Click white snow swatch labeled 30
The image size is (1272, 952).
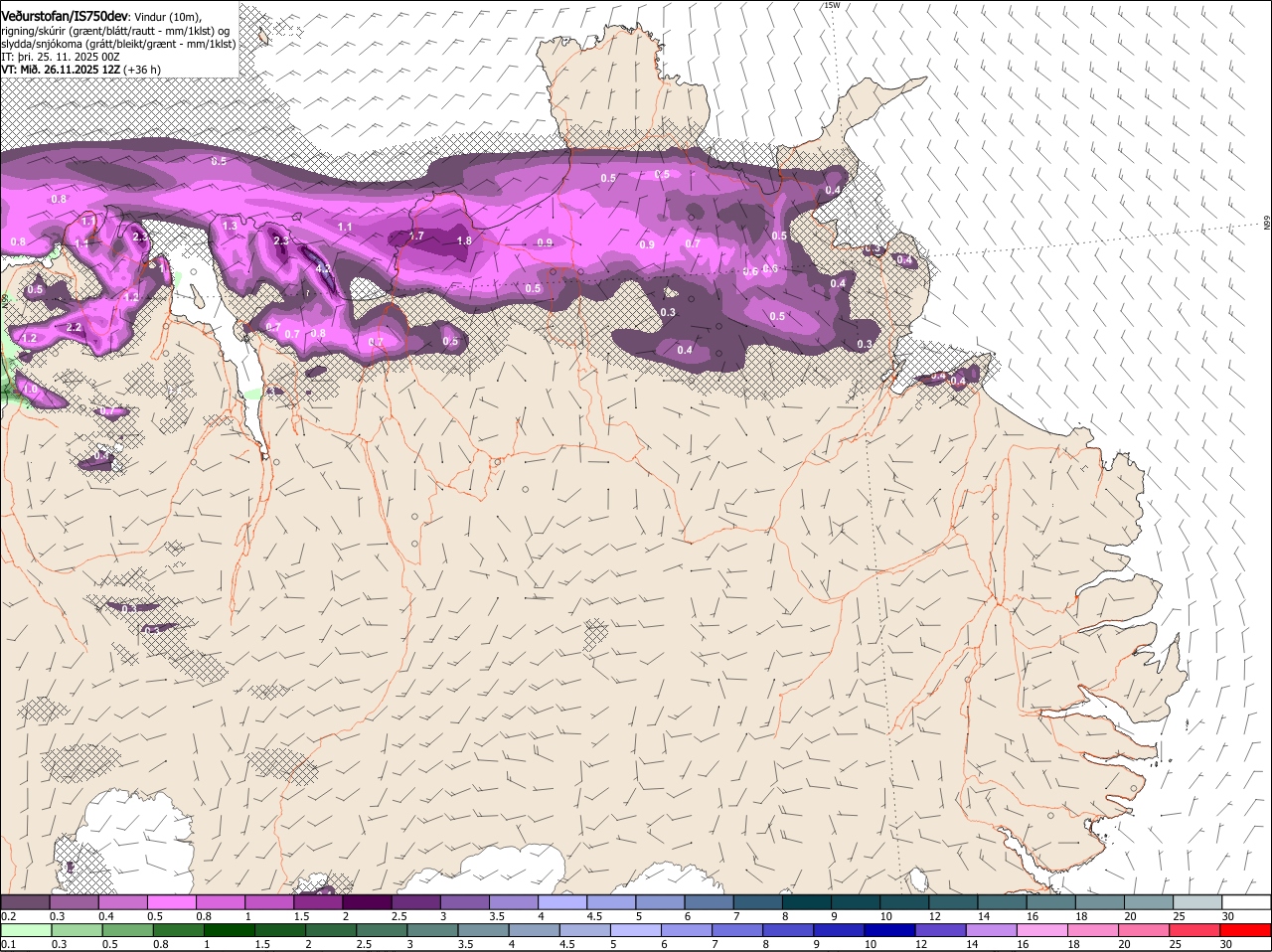click(x=1247, y=901)
